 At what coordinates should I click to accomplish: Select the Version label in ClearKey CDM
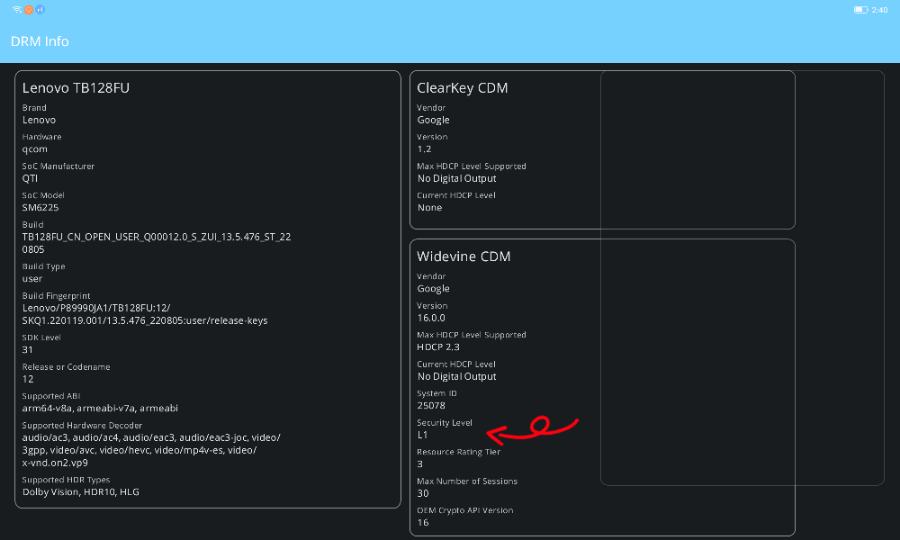tap(432, 137)
